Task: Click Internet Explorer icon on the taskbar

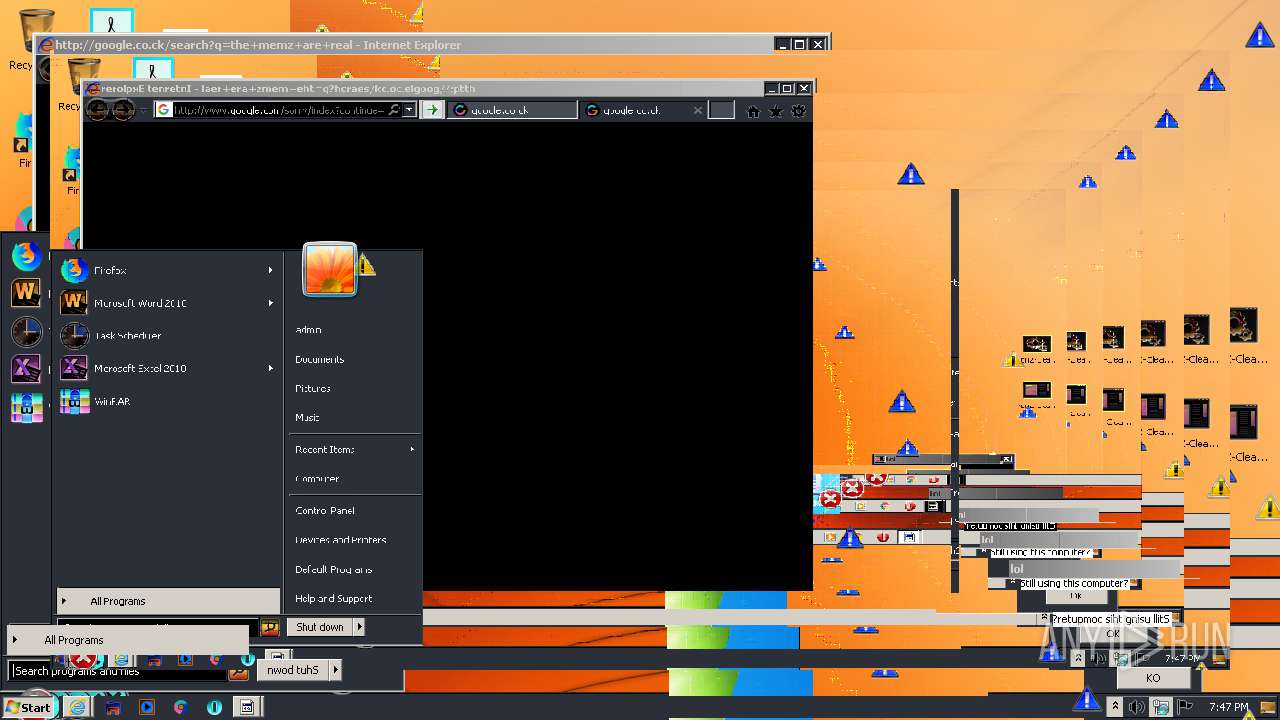Action: pos(77,707)
